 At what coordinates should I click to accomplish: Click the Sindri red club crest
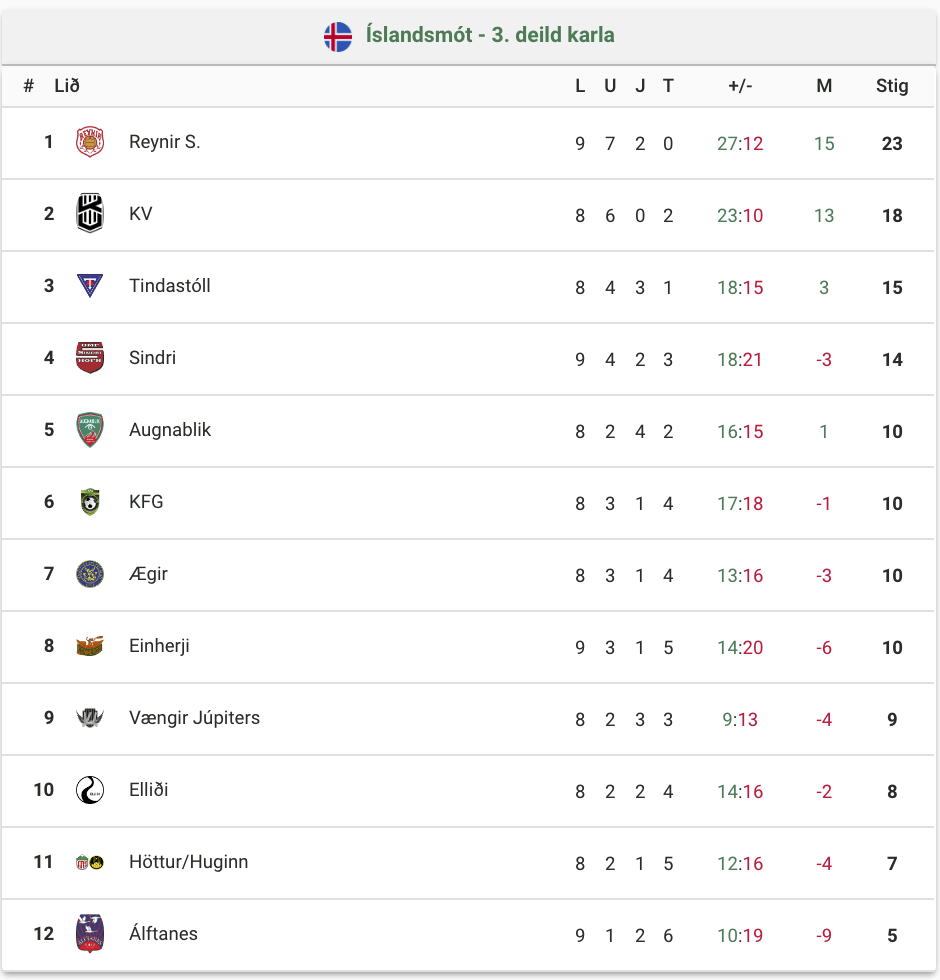coord(89,358)
